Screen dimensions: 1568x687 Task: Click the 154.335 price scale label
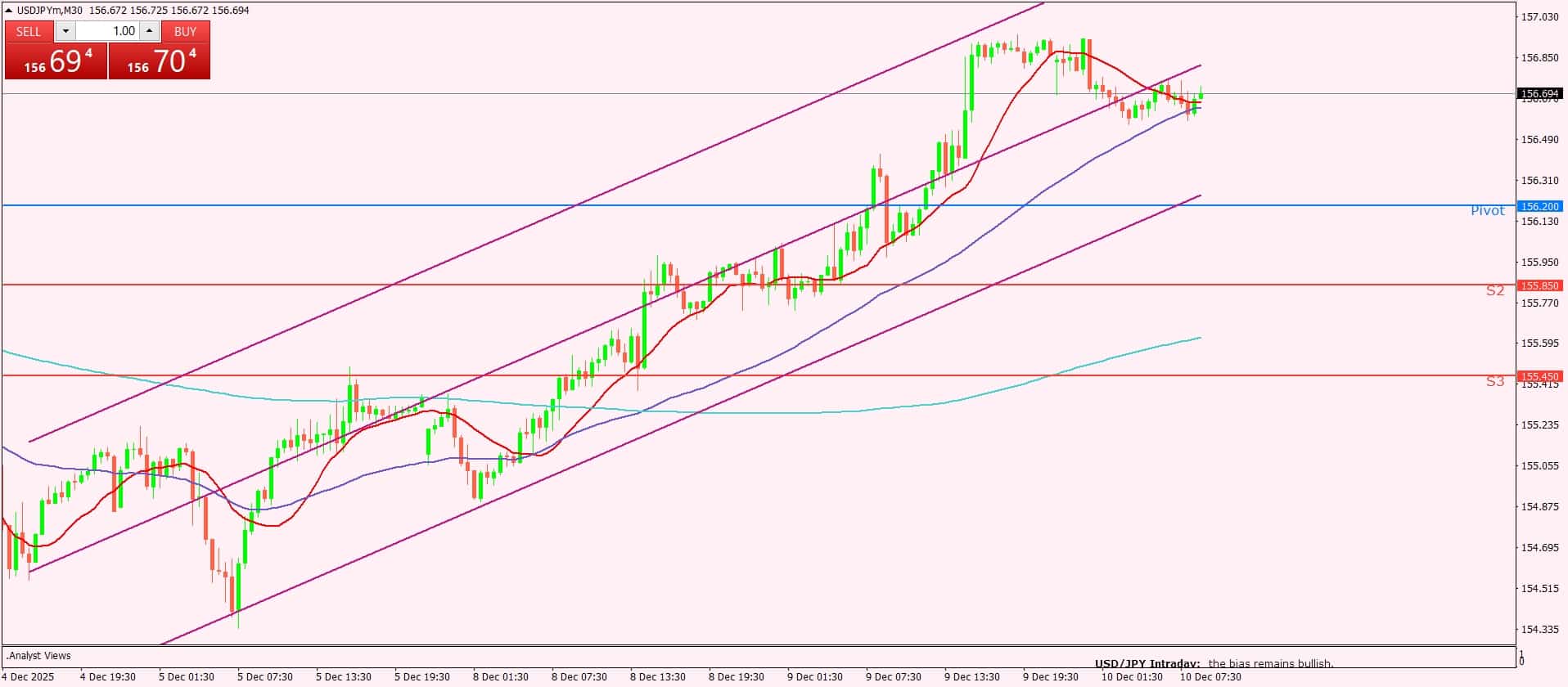(1539, 630)
